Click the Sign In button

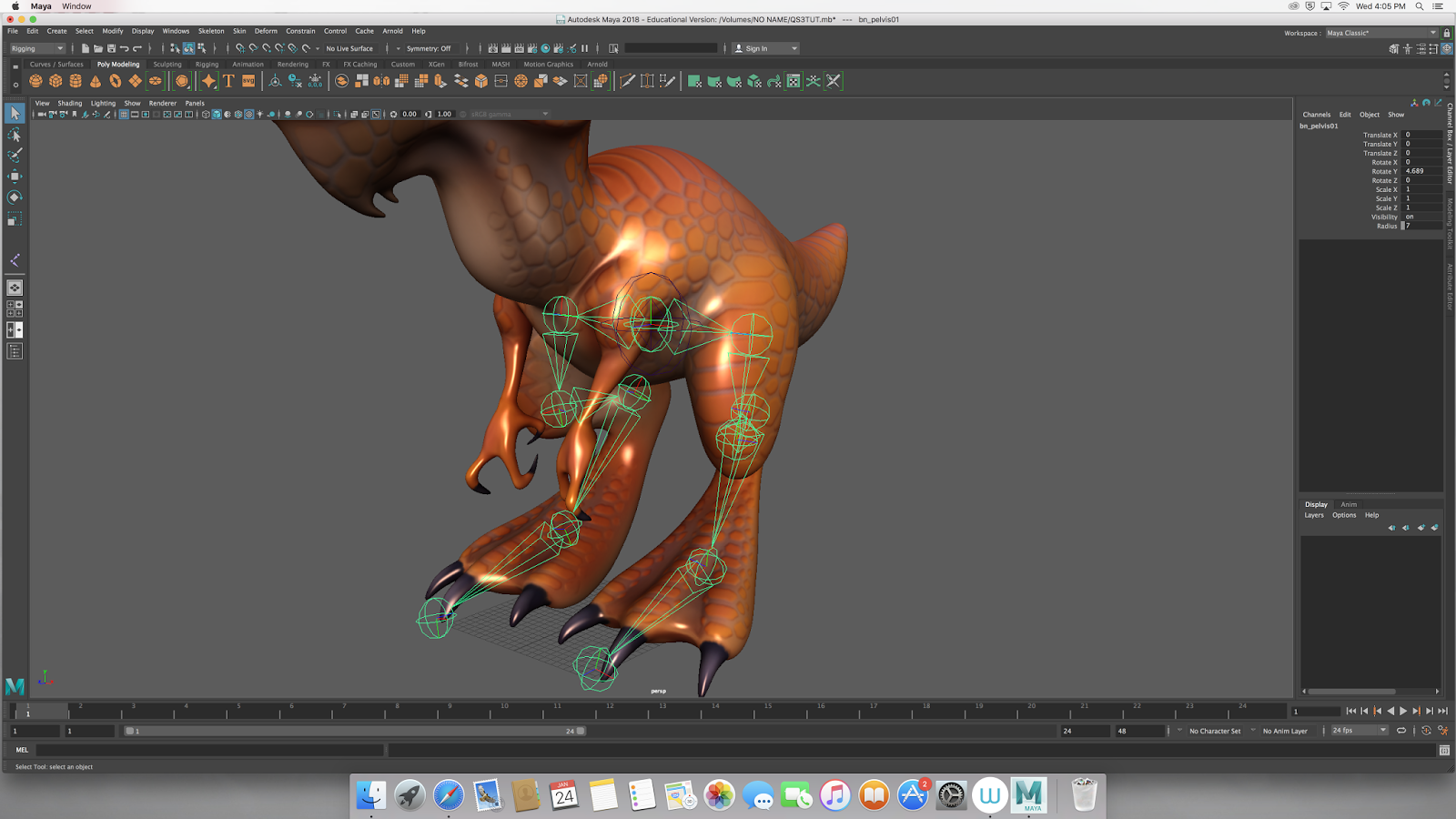(x=763, y=47)
